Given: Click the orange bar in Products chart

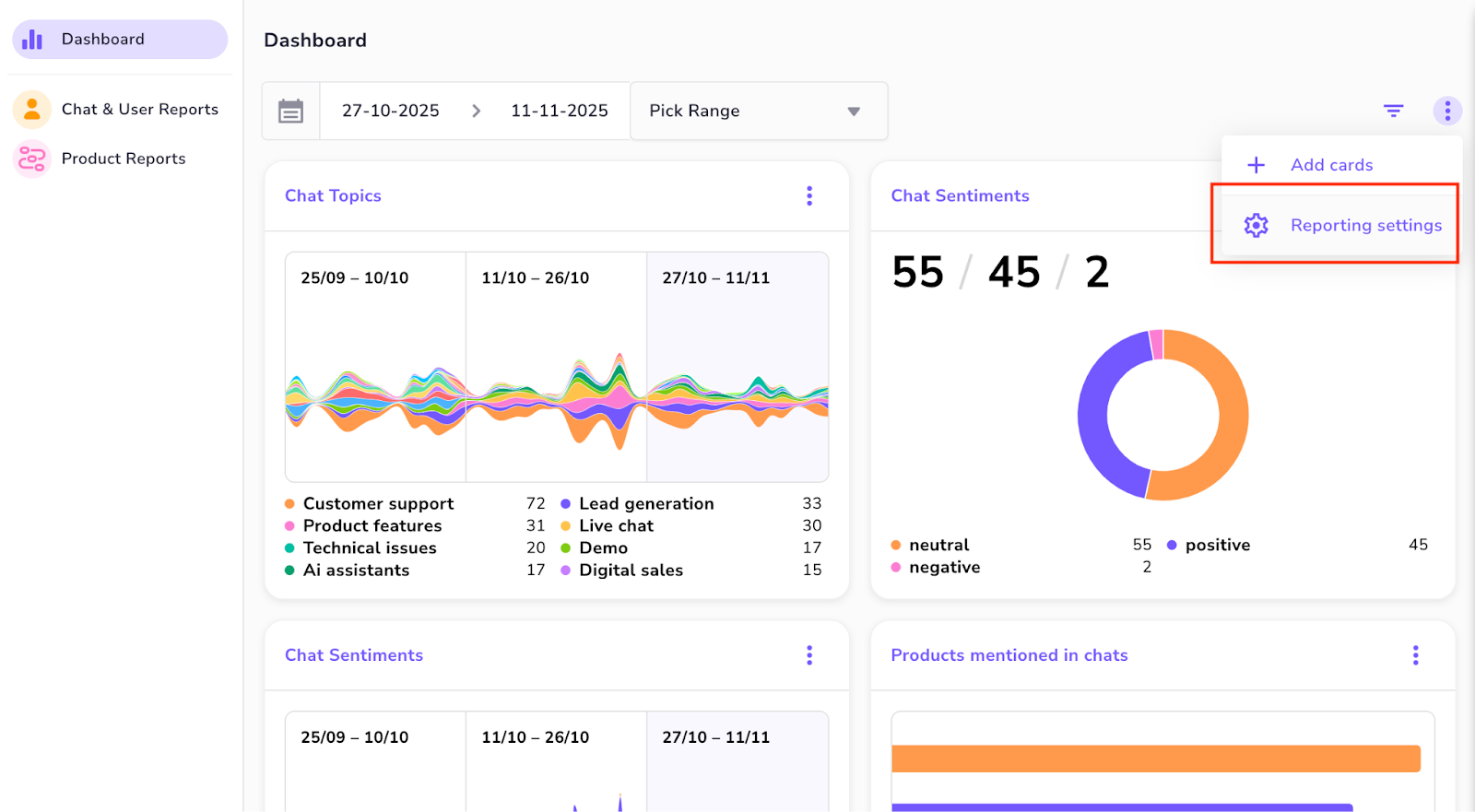Looking at the screenshot, I should pyautogui.click(x=1155, y=759).
